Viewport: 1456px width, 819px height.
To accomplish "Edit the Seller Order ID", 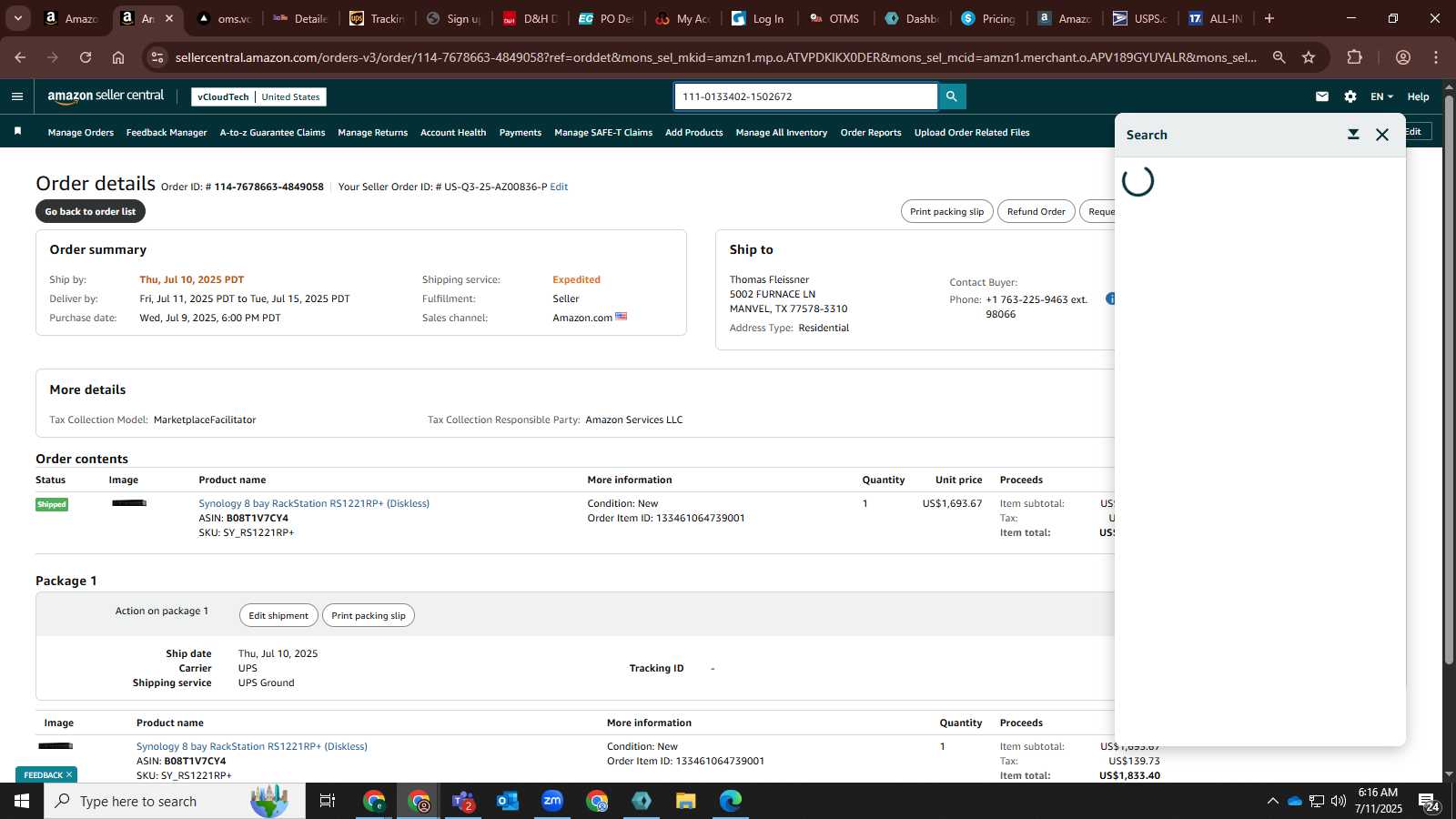I will click(559, 187).
